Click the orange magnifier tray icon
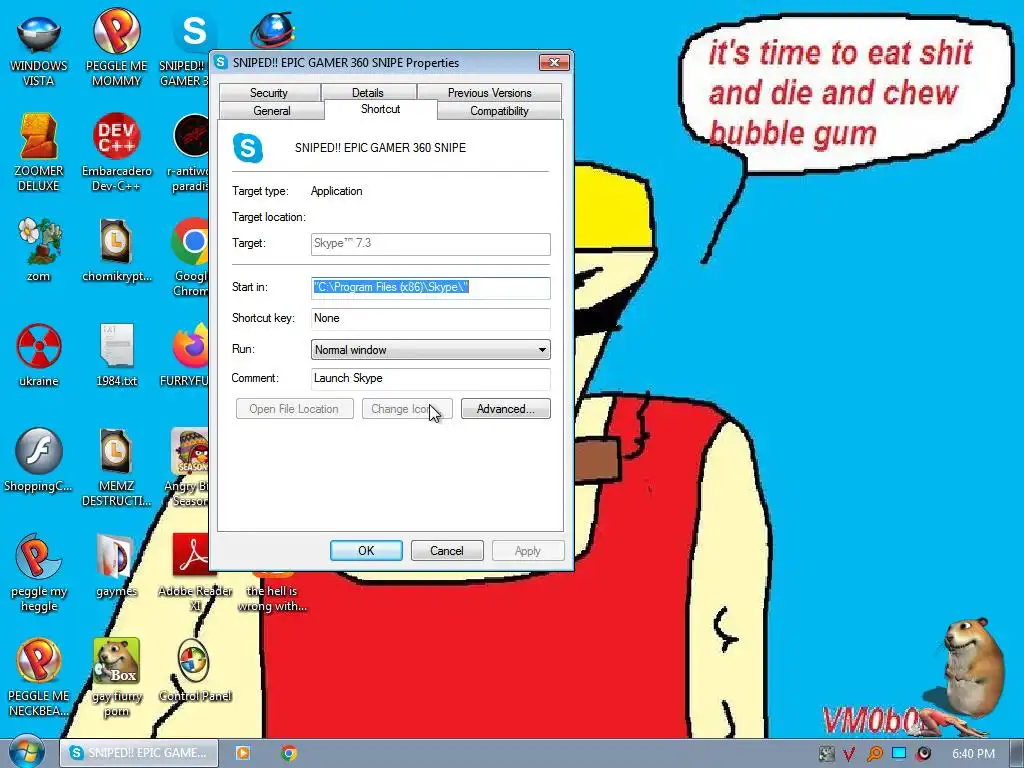This screenshot has width=1024, height=768. coord(874,754)
